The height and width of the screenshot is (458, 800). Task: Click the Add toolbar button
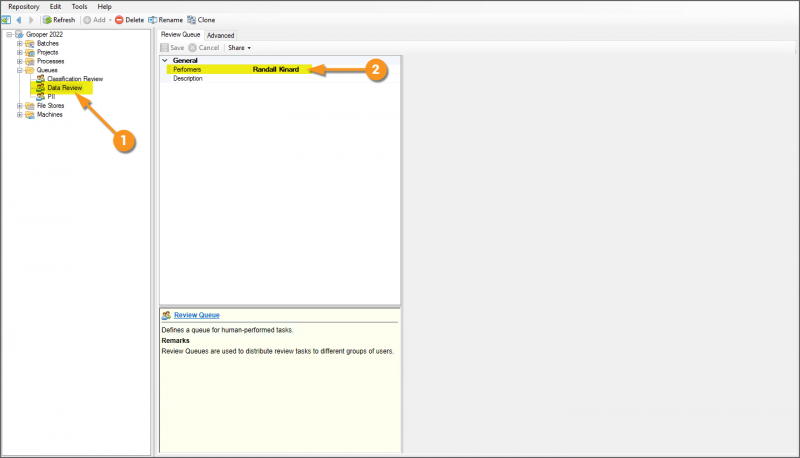pyautogui.click(x=94, y=20)
